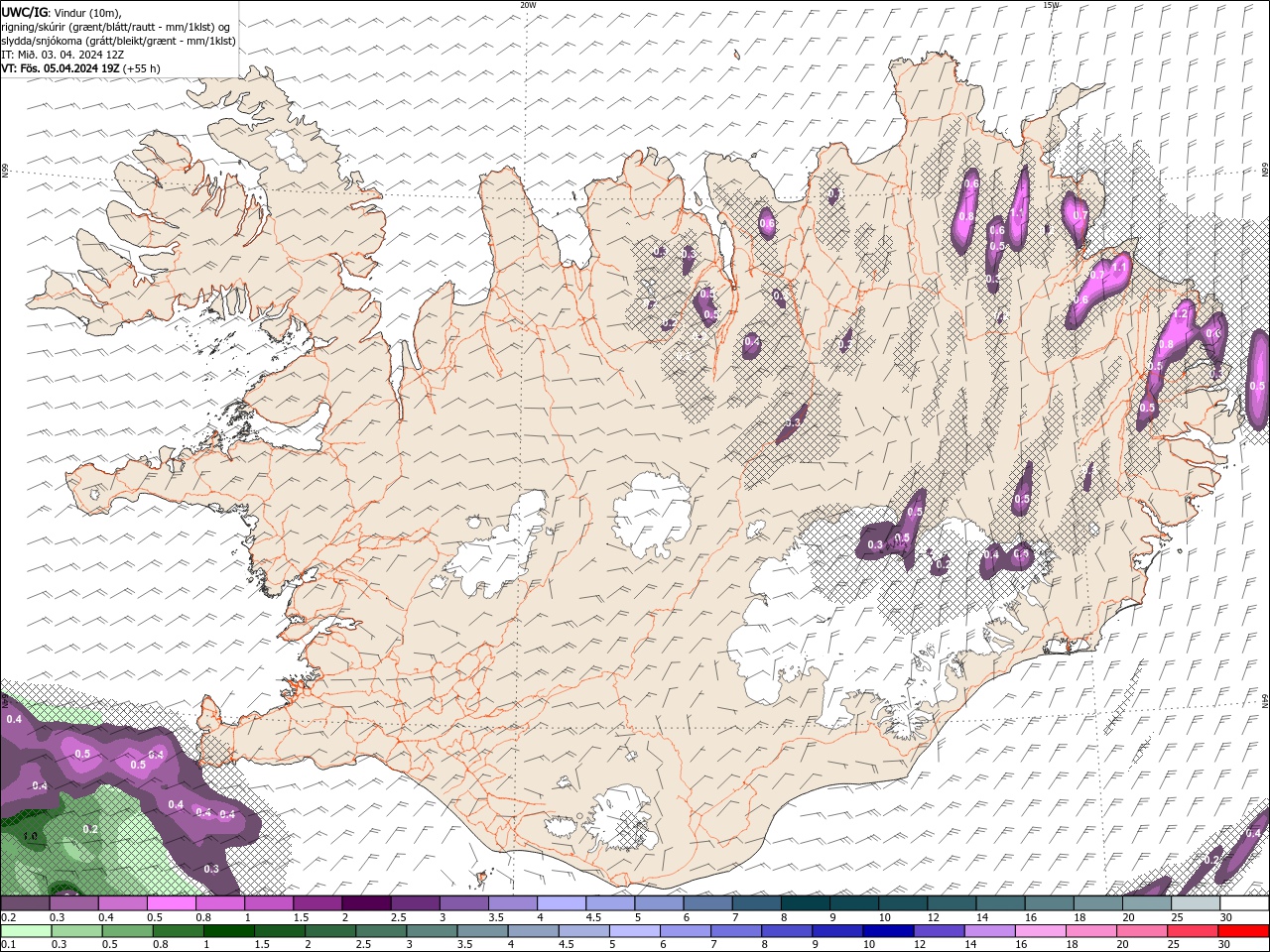The image size is (1270, 952).
Task: Select the light pink rain-scale swatch labeled 16
Action: click(1040, 931)
